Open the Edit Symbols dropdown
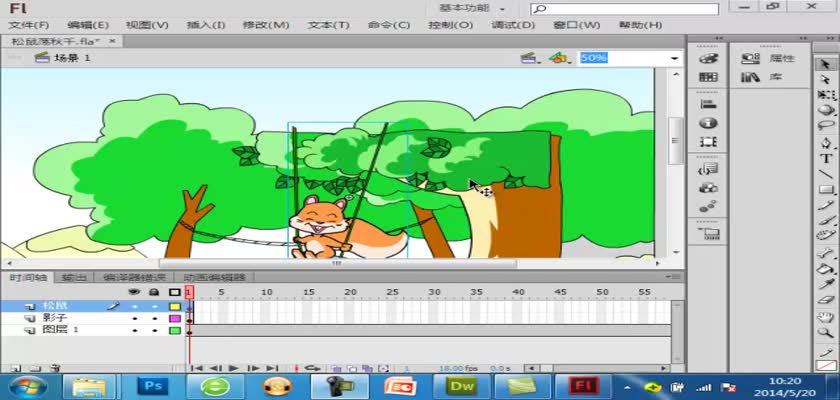Viewport: 840px width, 400px height. [559, 58]
